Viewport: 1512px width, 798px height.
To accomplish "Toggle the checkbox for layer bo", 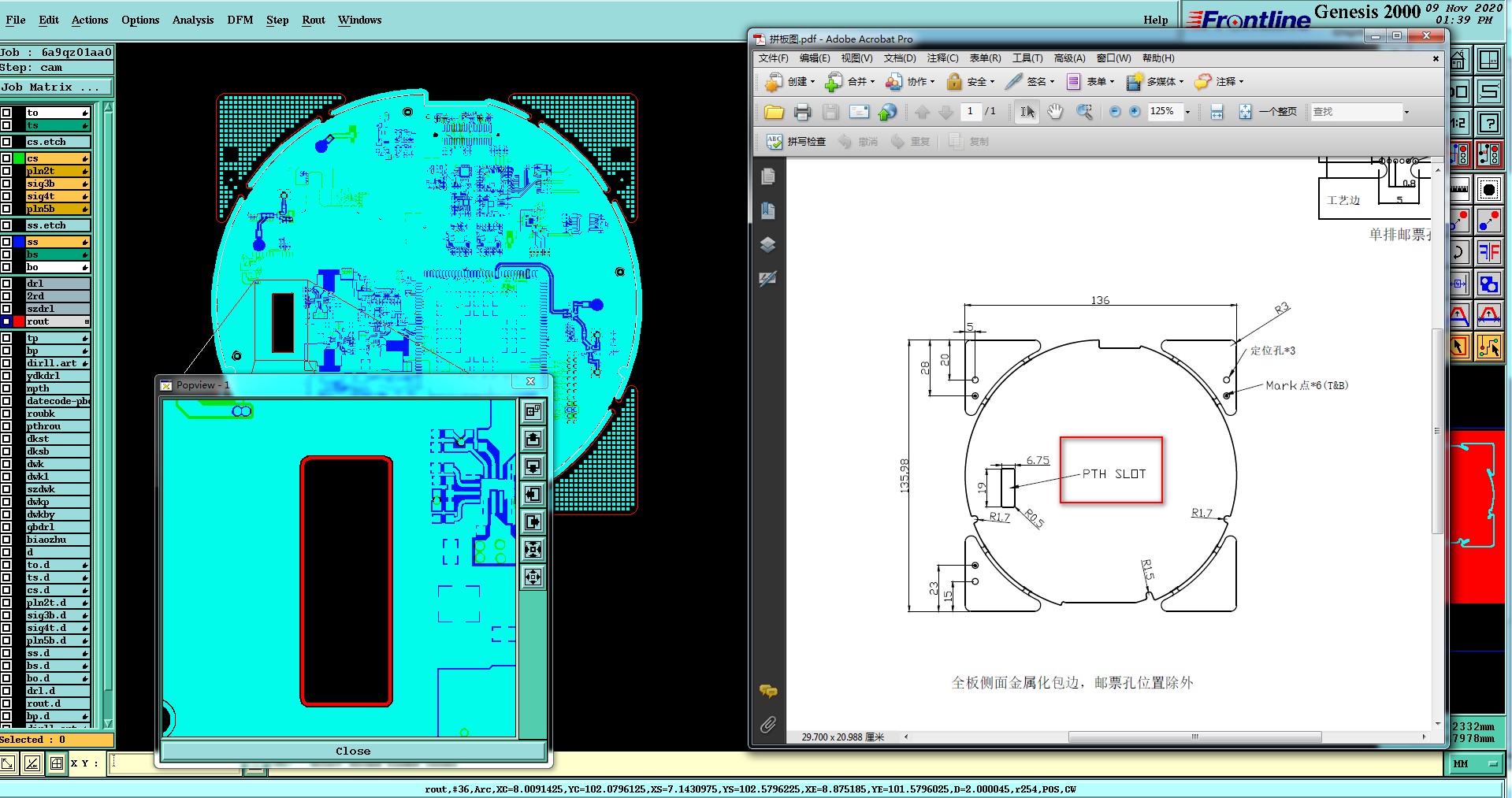I will click(6, 267).
